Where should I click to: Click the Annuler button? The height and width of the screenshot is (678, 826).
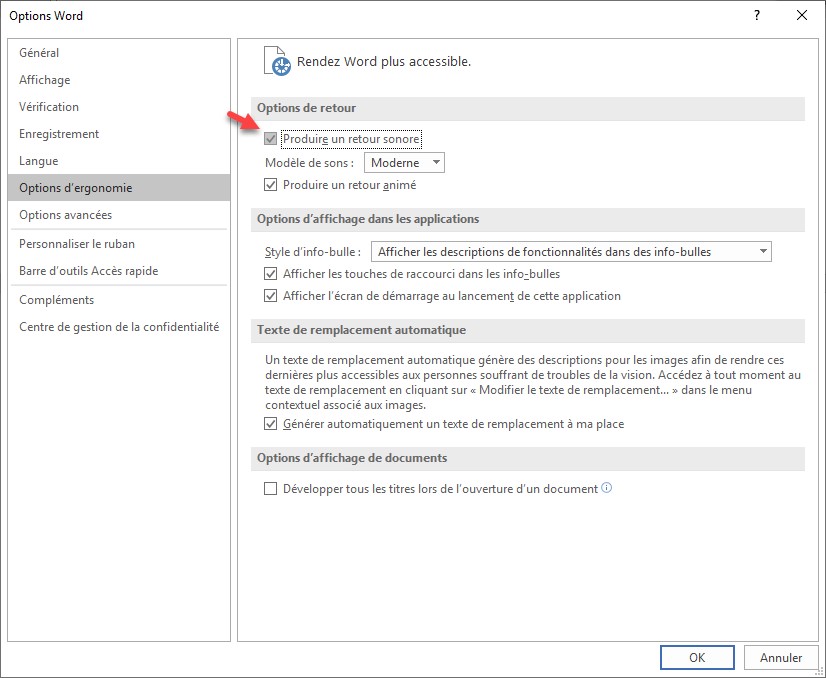pos(781,657)
